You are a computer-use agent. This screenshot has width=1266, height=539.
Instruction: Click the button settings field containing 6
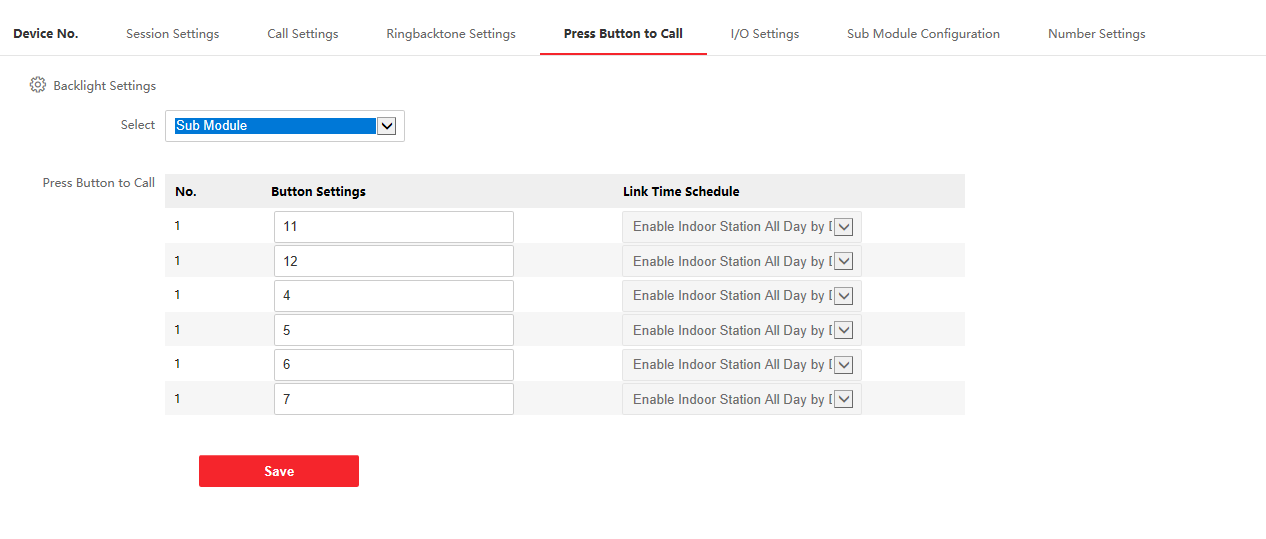[393, 365]
